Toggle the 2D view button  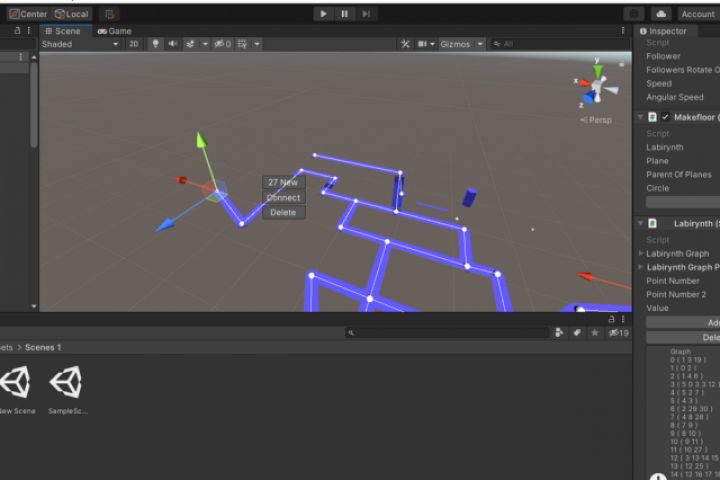134,44
